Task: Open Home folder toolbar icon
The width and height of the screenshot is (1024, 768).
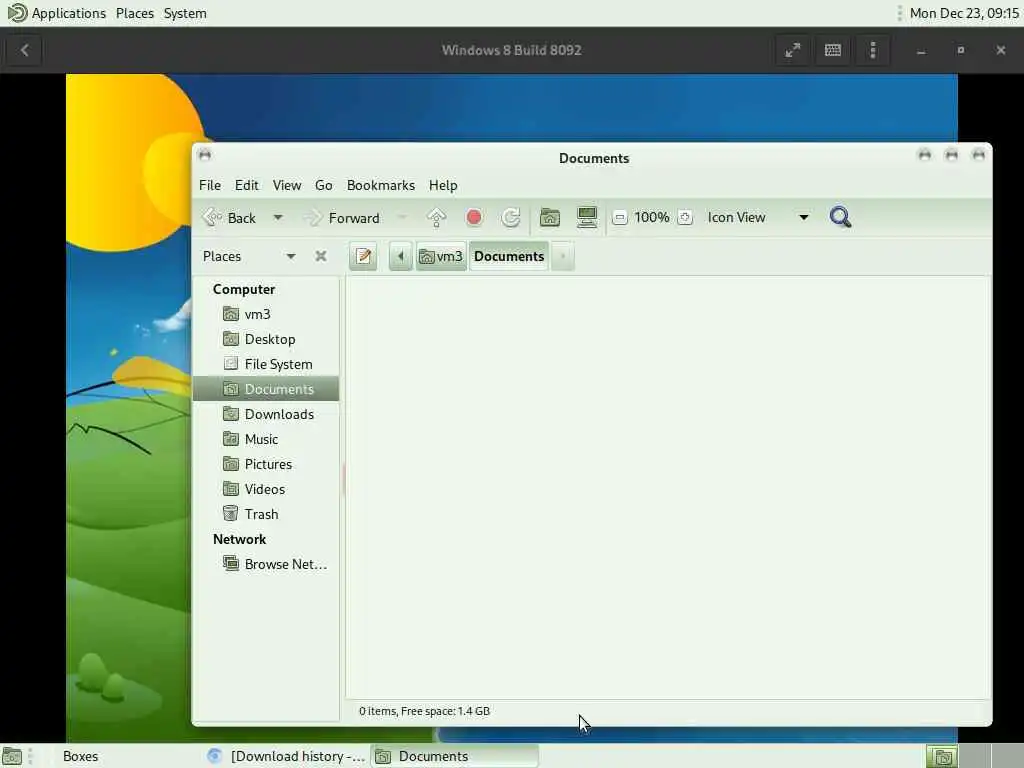Action: (x=550, y=217)
